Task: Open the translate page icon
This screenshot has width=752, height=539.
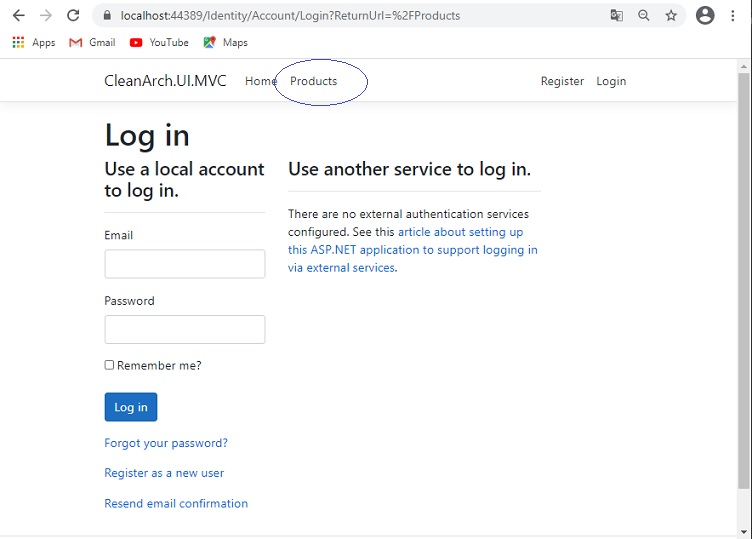Action: click(x=617, y=15)
